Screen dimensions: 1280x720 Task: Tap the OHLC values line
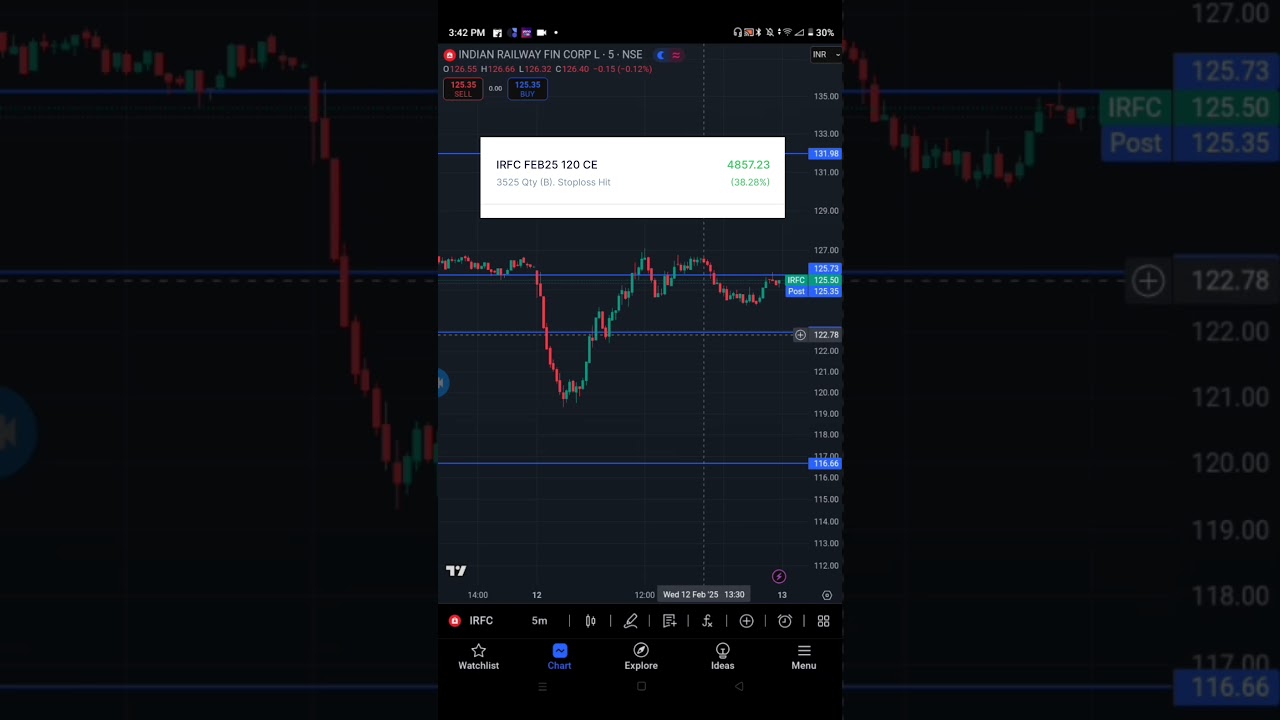(548, 69)
